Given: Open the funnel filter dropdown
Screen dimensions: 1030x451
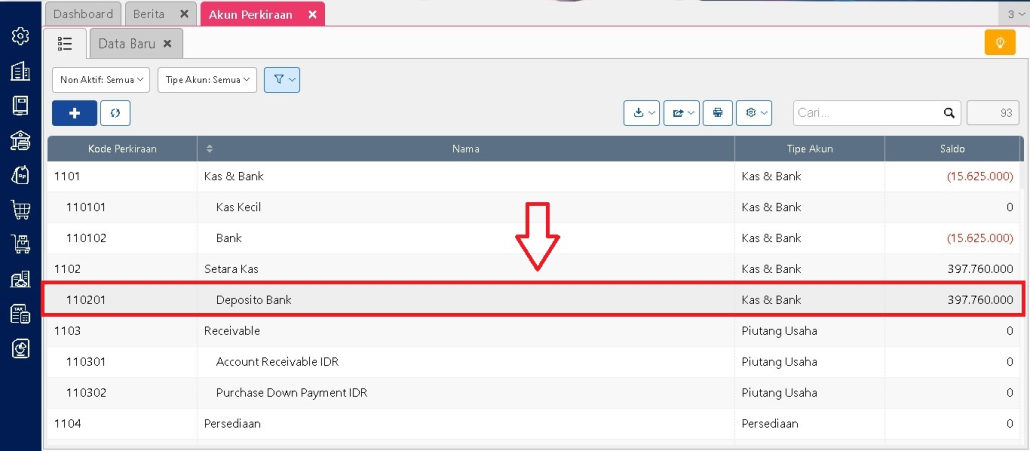Looking at the screenshot, I should [x=282, y=80].
